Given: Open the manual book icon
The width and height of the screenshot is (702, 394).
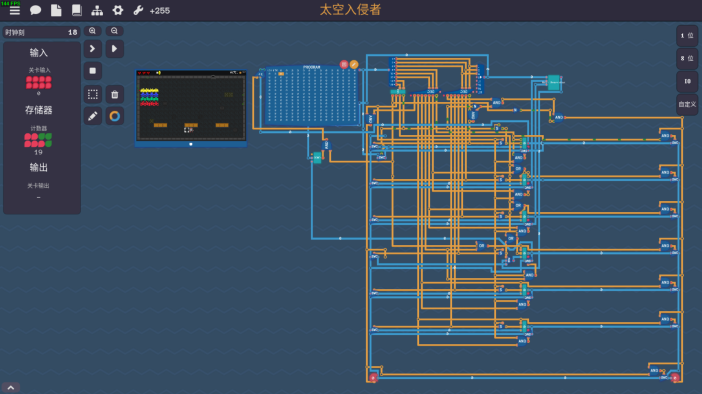Looking at the screenshot, I should pos(77,10).
